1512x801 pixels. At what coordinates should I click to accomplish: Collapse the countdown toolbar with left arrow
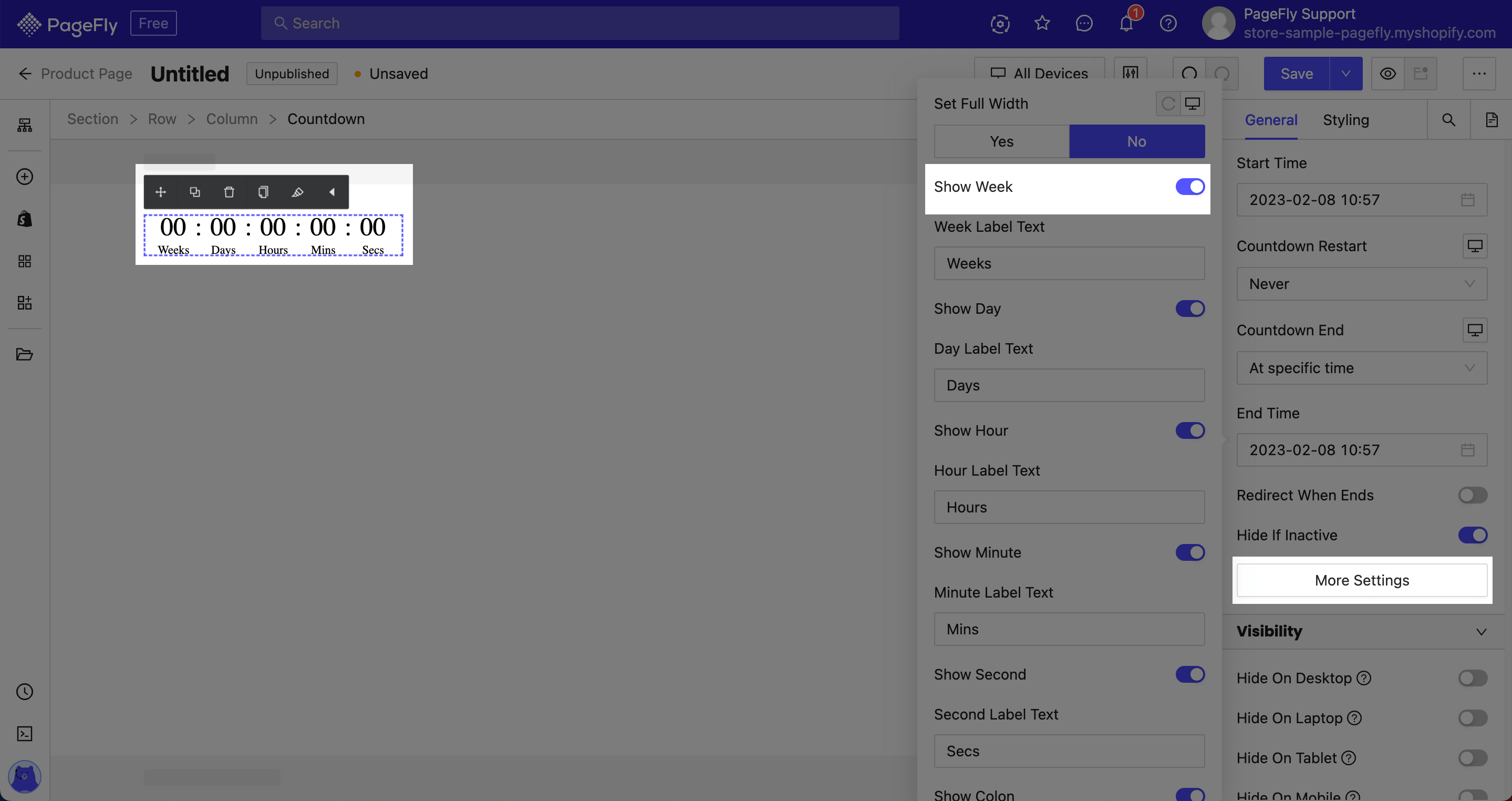click(x=332, y=192)
